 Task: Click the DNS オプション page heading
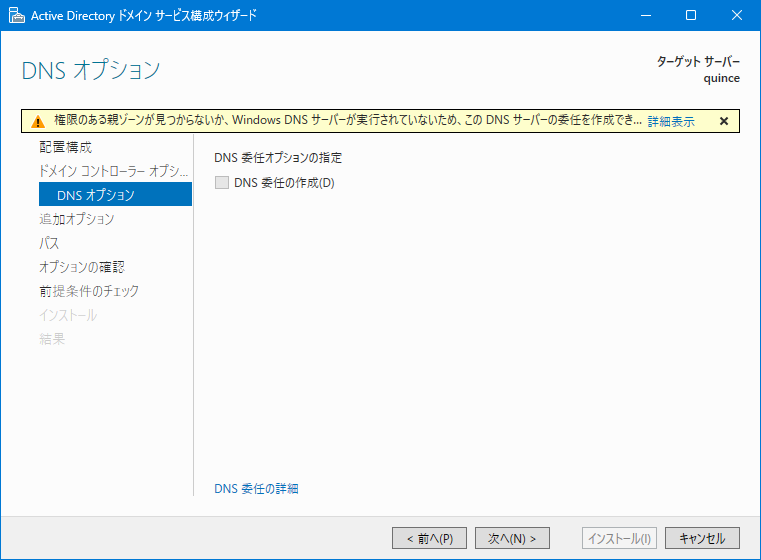tap(91, 70)
